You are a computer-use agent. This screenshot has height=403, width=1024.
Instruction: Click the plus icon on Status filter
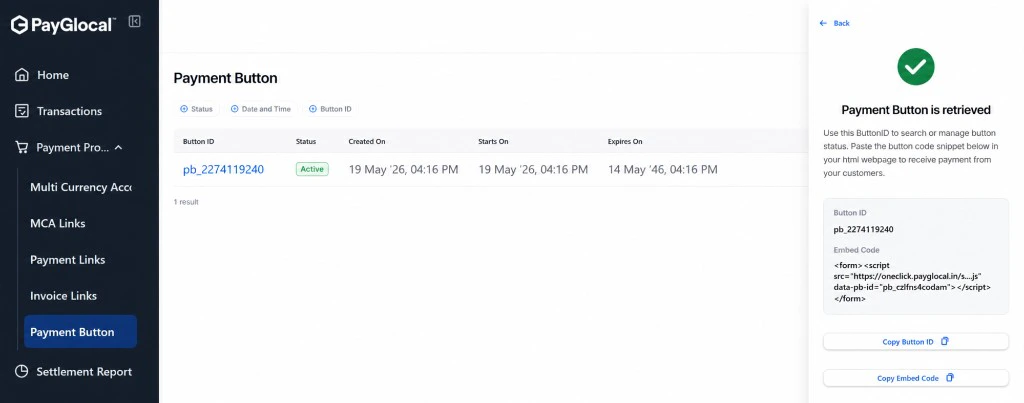tap(184, 109)
